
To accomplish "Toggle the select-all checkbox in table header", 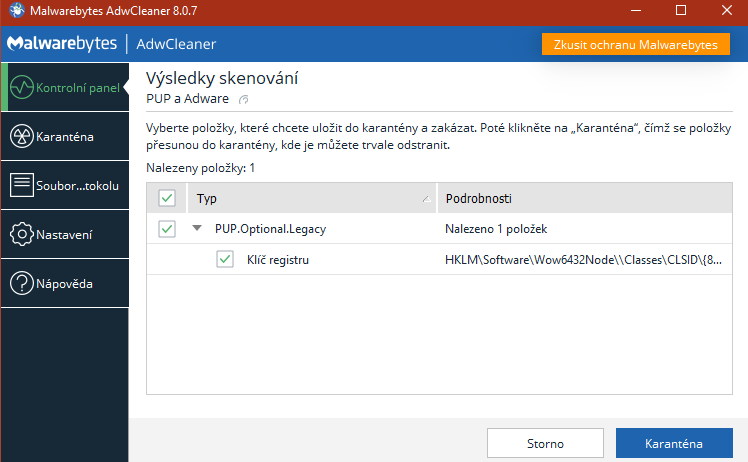I will point(167,198).
